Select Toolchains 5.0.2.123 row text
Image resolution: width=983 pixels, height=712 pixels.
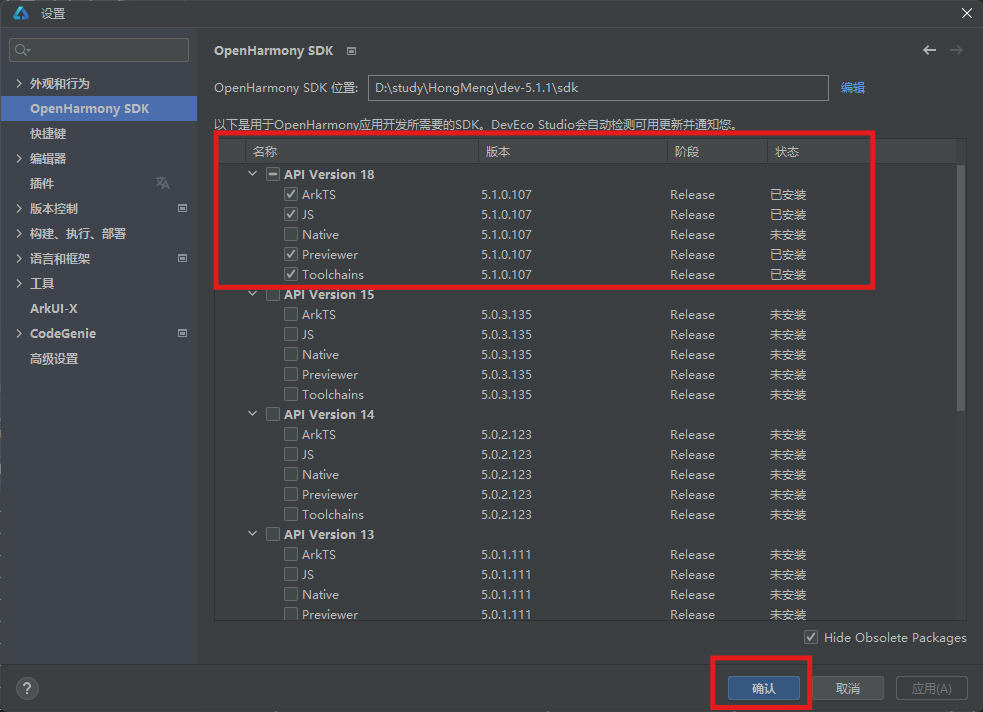(x=332, y=515)
